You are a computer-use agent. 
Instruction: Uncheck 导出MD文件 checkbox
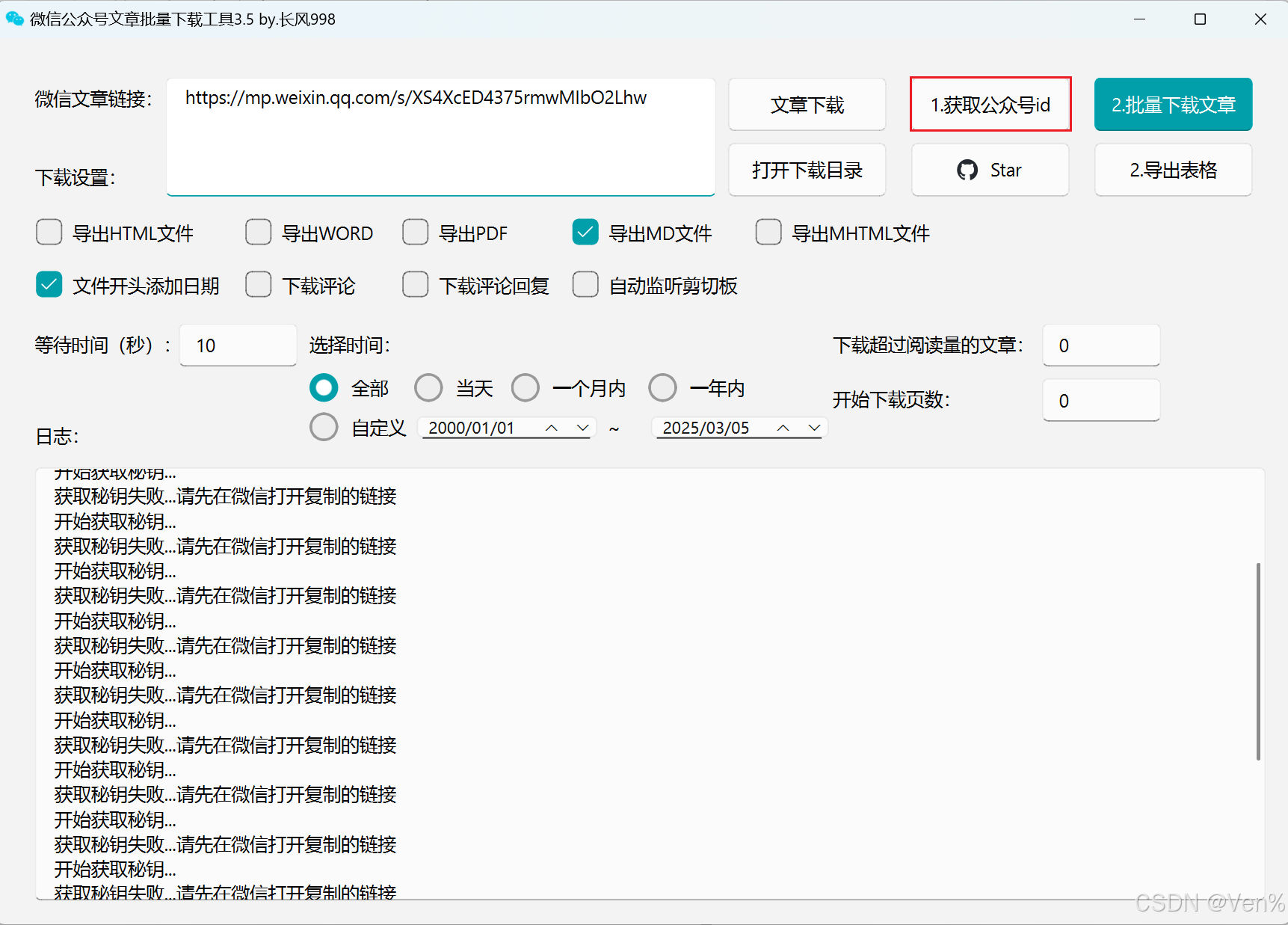click(x=585, y=233)
